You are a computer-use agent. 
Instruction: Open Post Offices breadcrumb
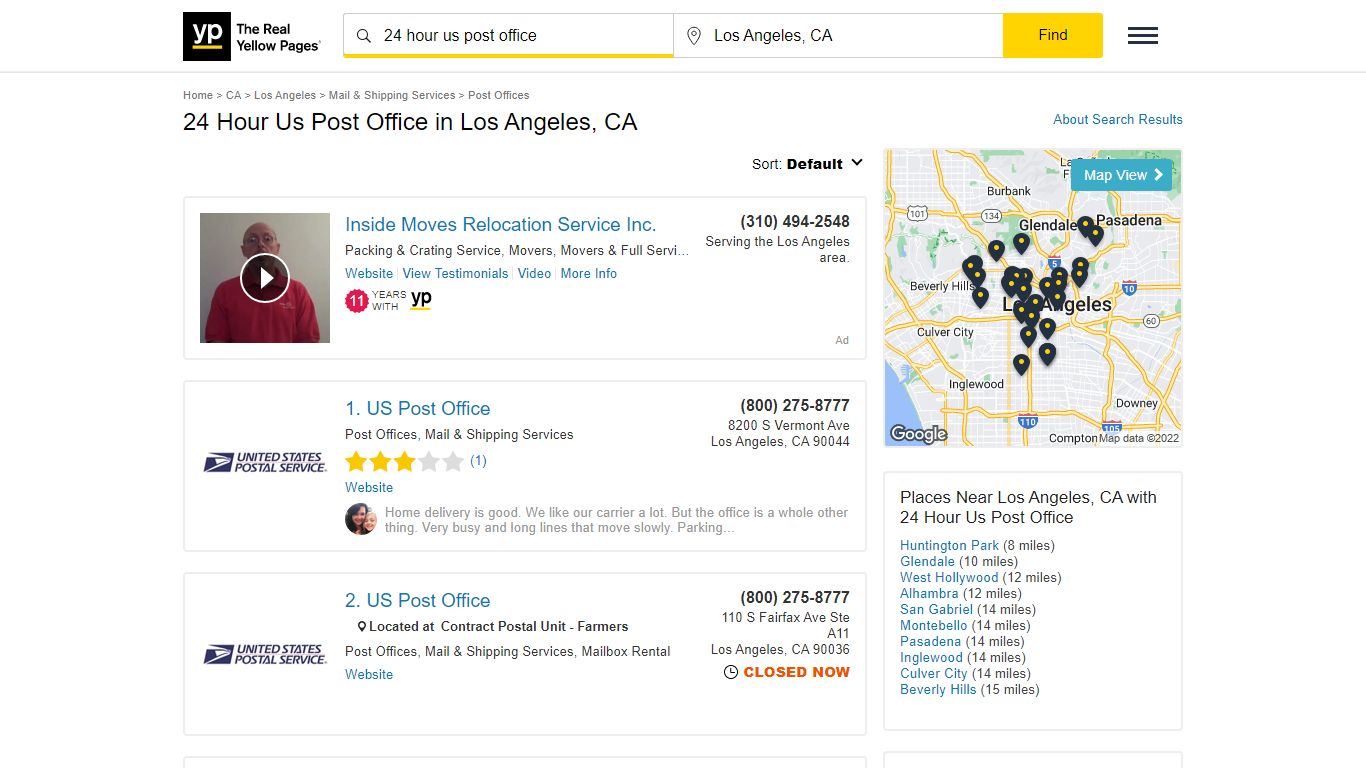coord(499,95)
